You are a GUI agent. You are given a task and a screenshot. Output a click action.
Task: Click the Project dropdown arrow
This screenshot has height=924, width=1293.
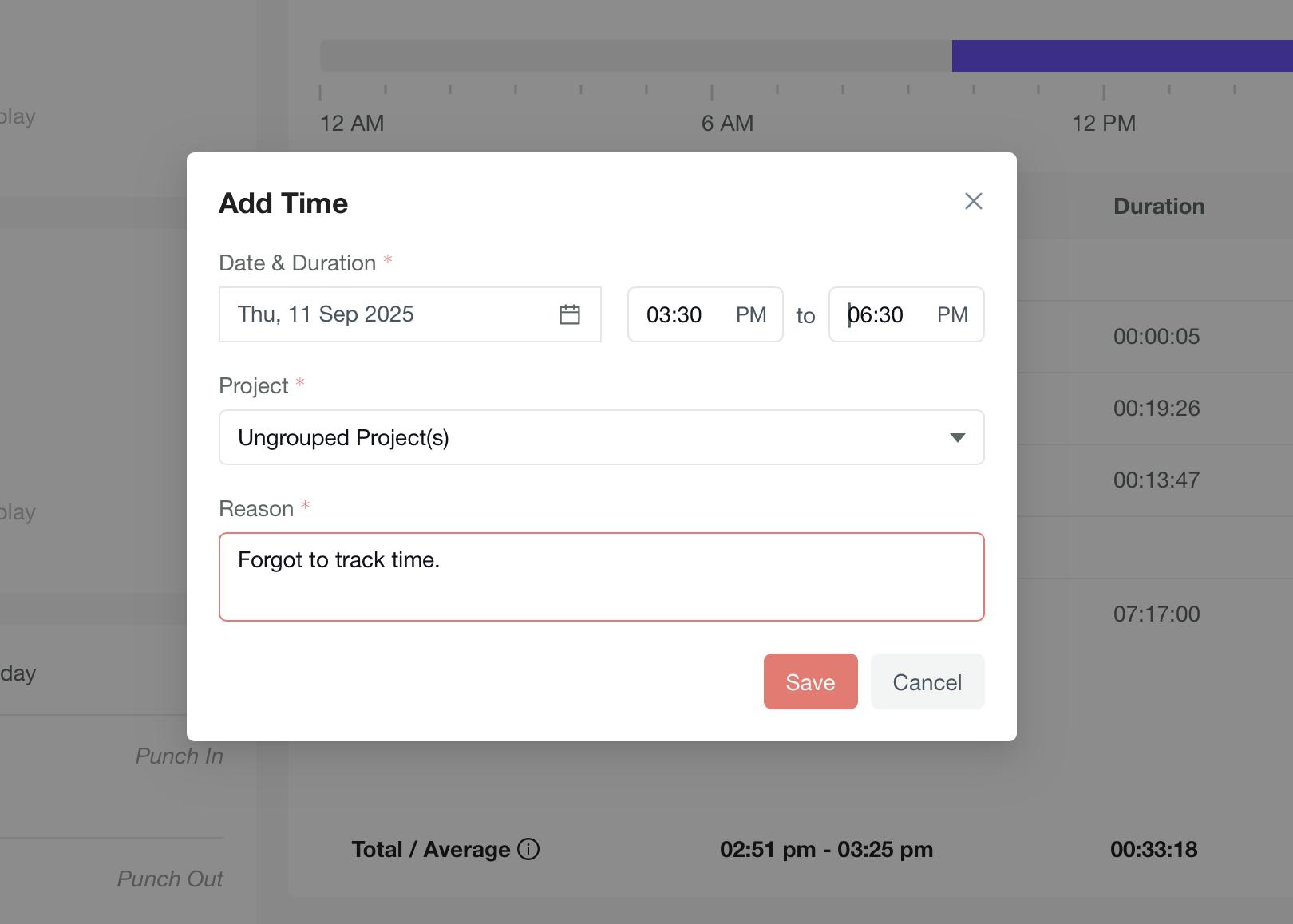tap(957, 437)
